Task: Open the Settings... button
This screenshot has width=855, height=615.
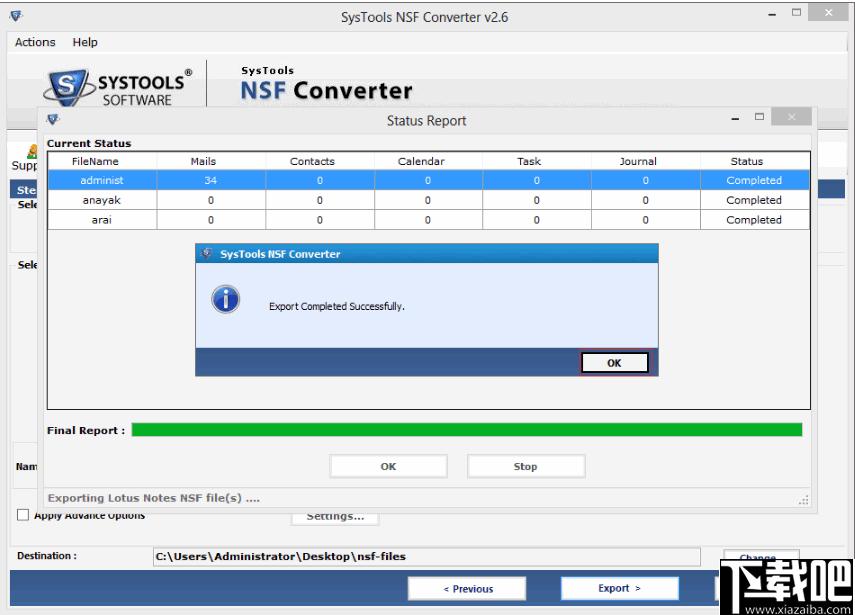Action: 335,517
